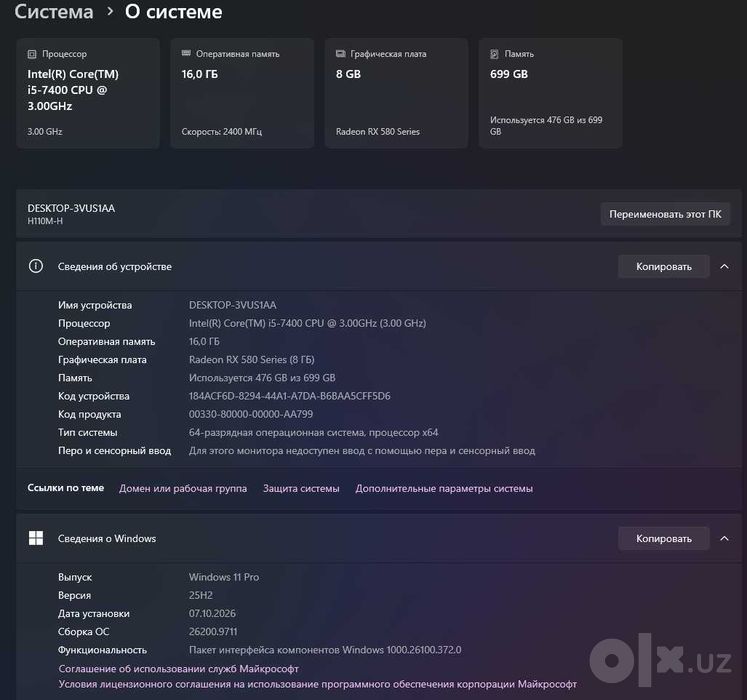Select device code 184ACF6D-8294-44A1-A7DA-B6BAA5CFF5D6
The width and height of the screenshot is (747, 700).
coord(290,396)
